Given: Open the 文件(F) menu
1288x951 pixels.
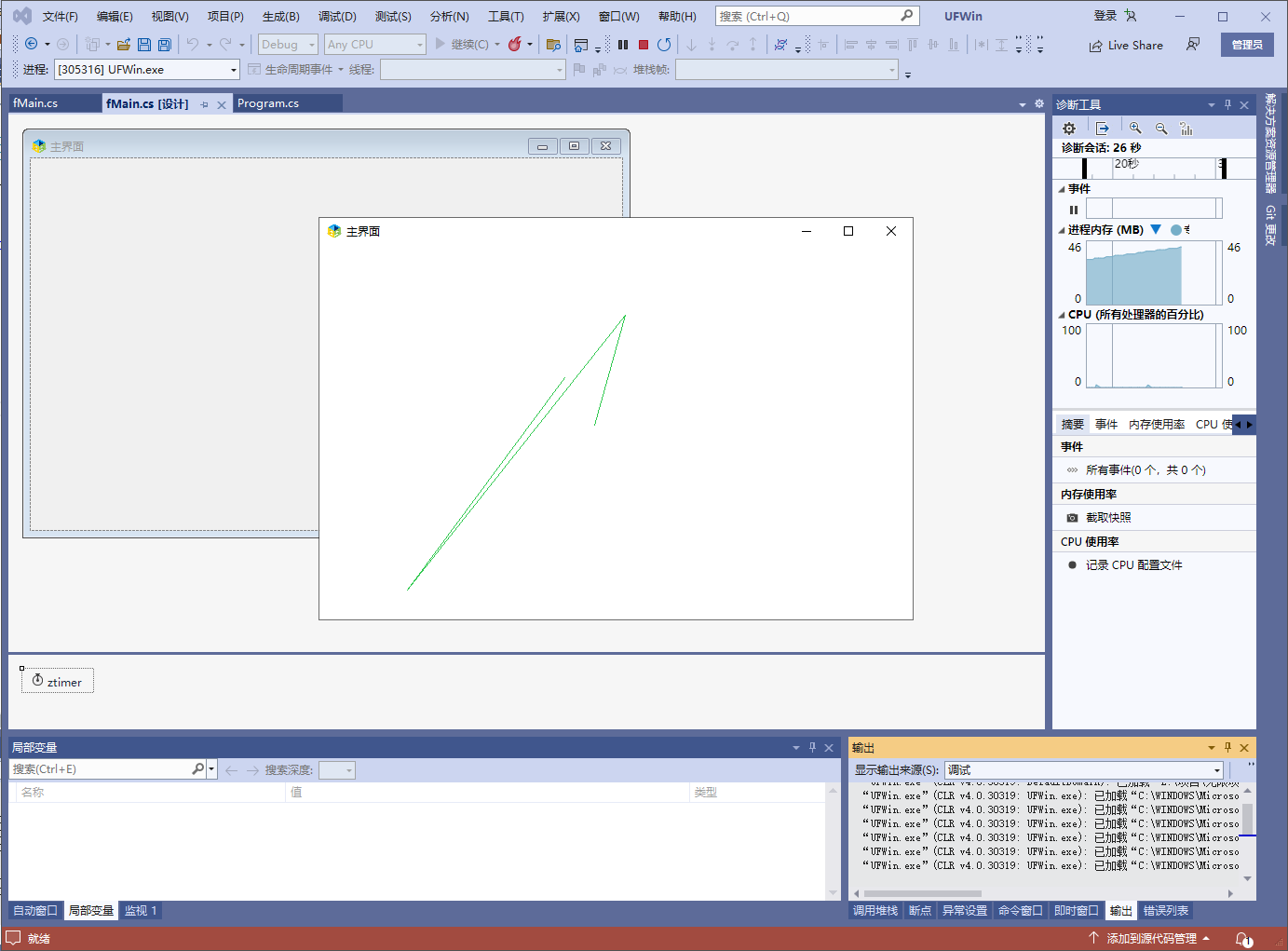Looking at the screenshot, I should pyautogui.click(x=60, y=17).
